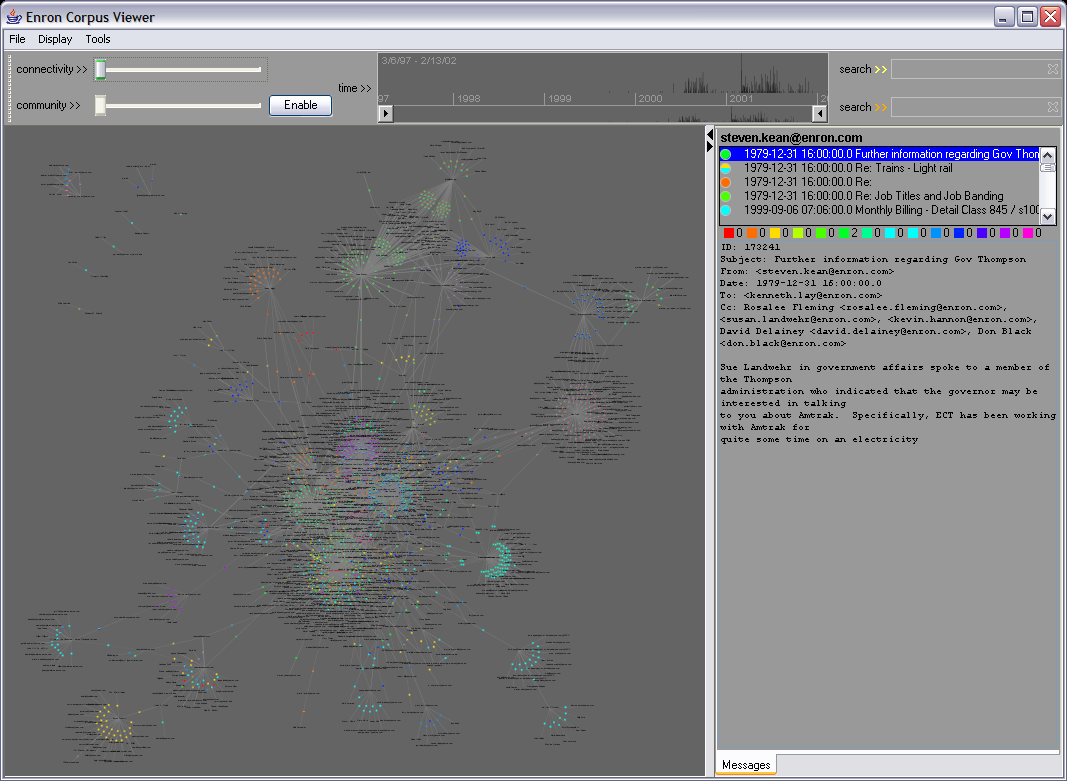The image size is (1067, 781).
Task: Click the Java icon in the title bar
Action: [x=14, y=16]
